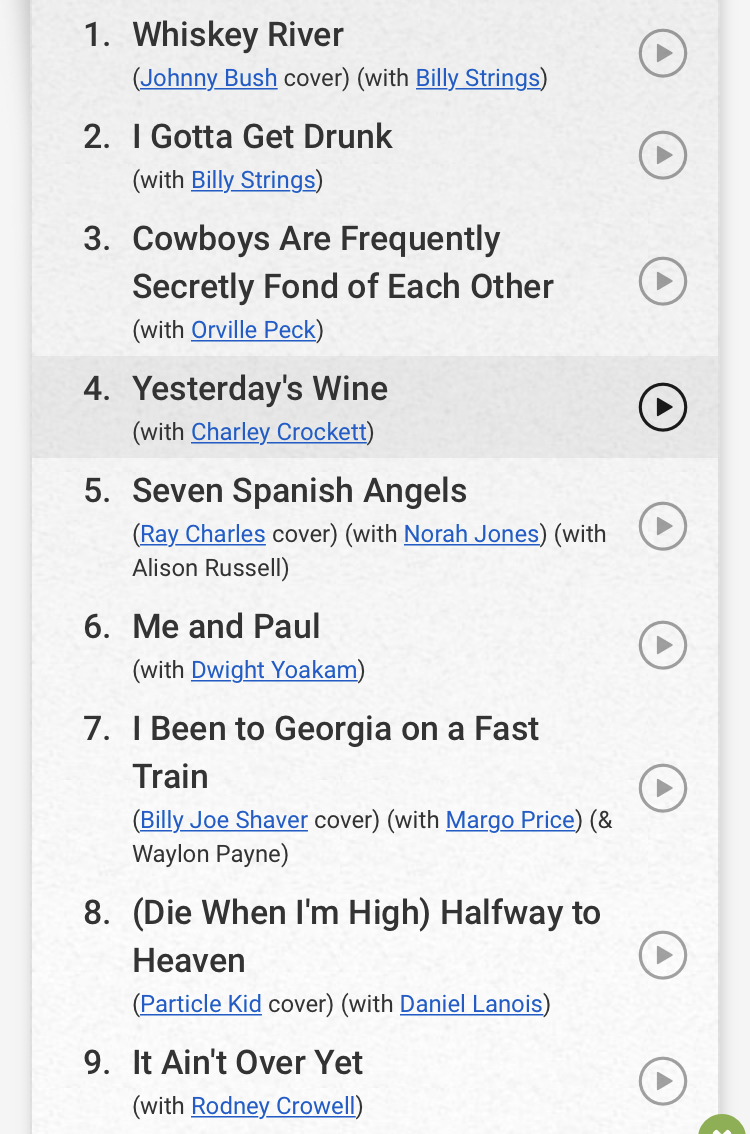Open Ray Charles artist link
Image resolution: width=750 pixels, height=1134 pixels.
coord(203,534)
